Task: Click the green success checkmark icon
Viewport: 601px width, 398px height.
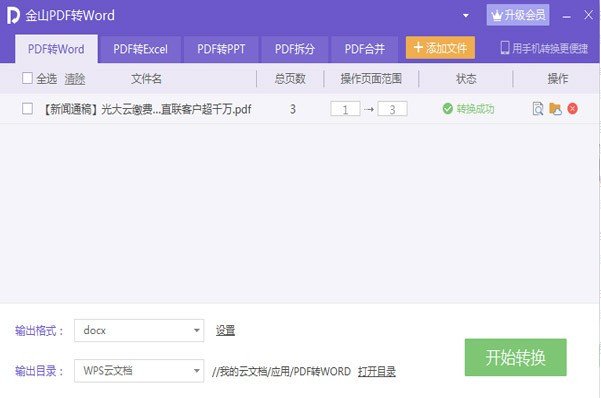Action: pyautogui.click(x=447, y=109)
